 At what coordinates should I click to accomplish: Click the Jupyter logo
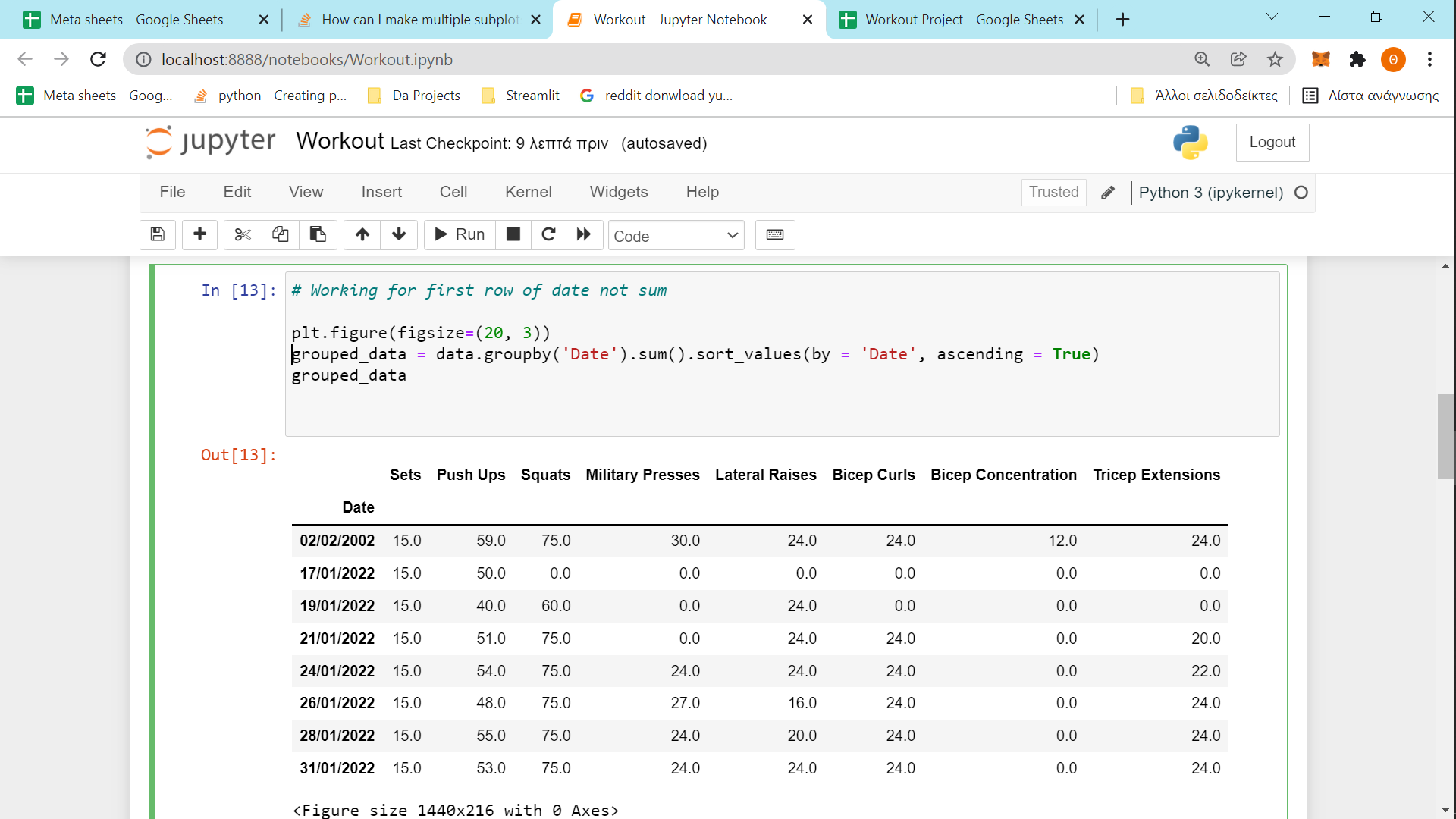(210, 143)
